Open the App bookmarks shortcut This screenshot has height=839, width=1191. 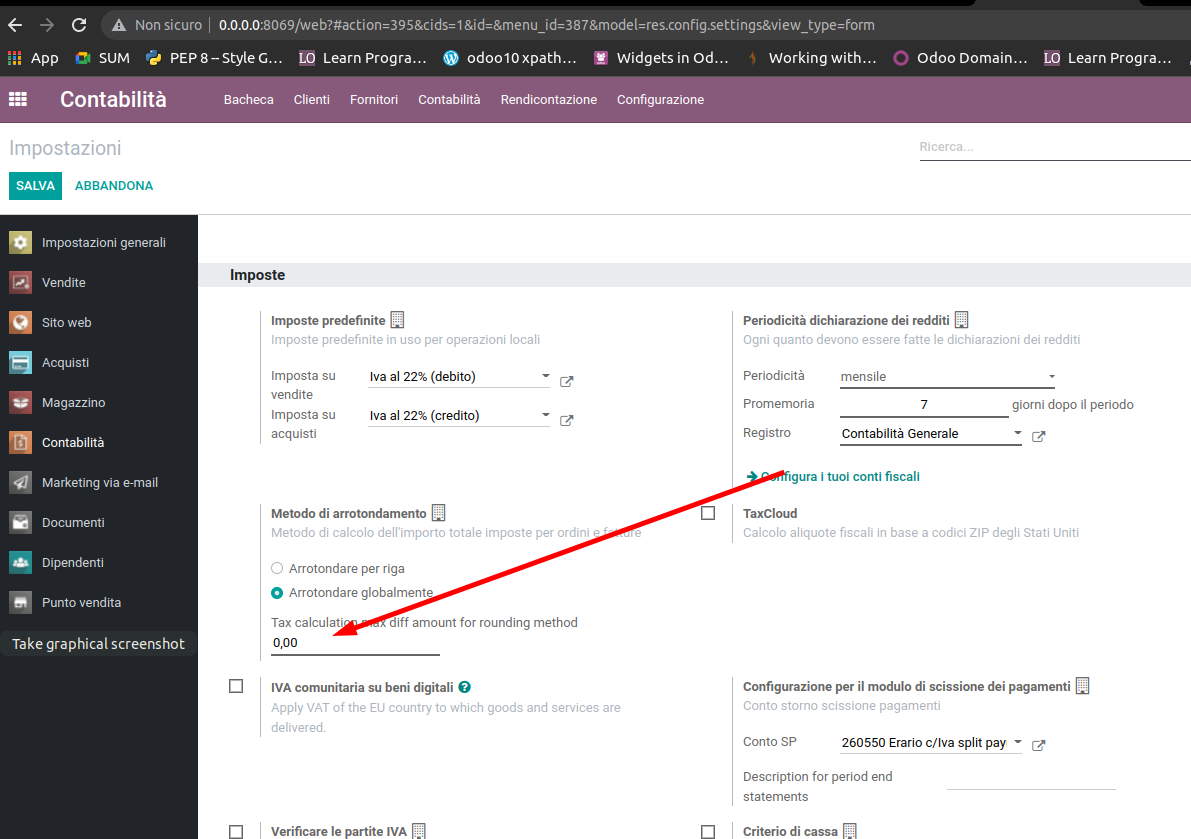[x=33, y=58]
